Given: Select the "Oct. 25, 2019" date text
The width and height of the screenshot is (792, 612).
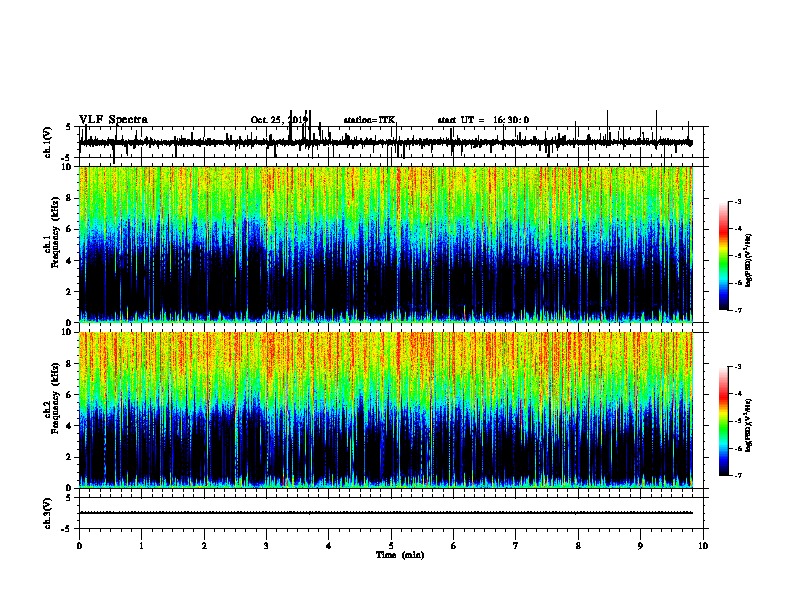Looking at the screenshot, I should (279, 120).
